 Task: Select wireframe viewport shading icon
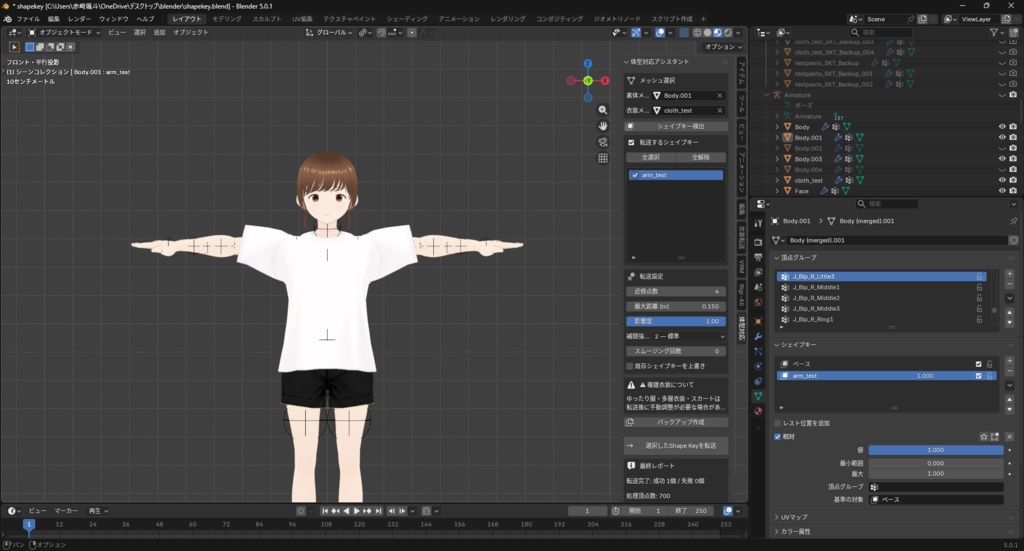tap(697, 33)
